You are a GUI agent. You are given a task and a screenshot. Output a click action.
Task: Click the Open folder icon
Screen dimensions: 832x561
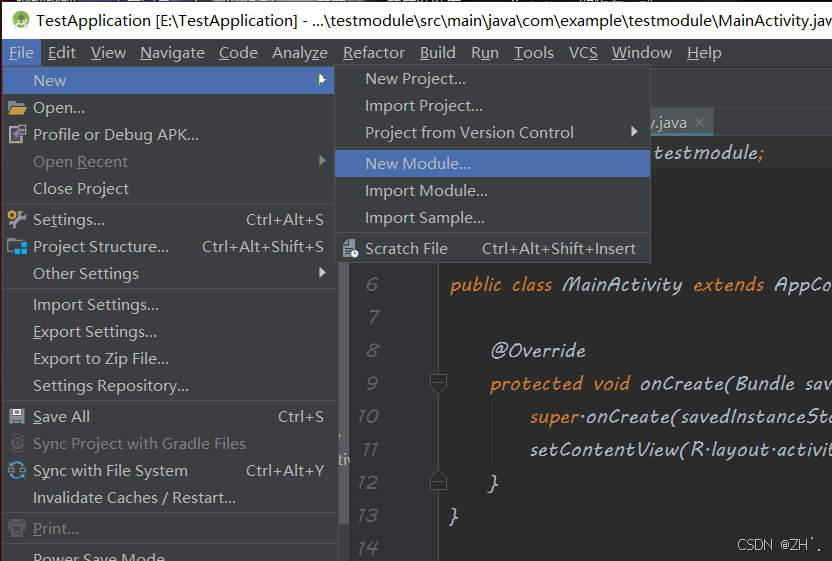pyautogui.click(x=17, y=108)
